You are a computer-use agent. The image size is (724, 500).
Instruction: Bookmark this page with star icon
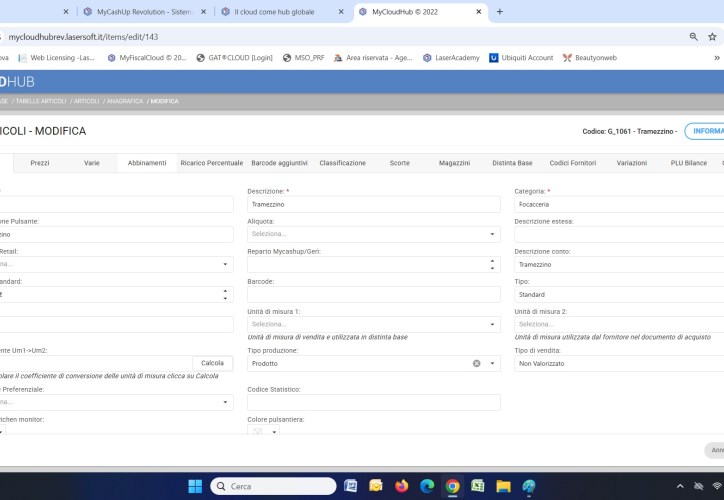[x=716, y=35]
